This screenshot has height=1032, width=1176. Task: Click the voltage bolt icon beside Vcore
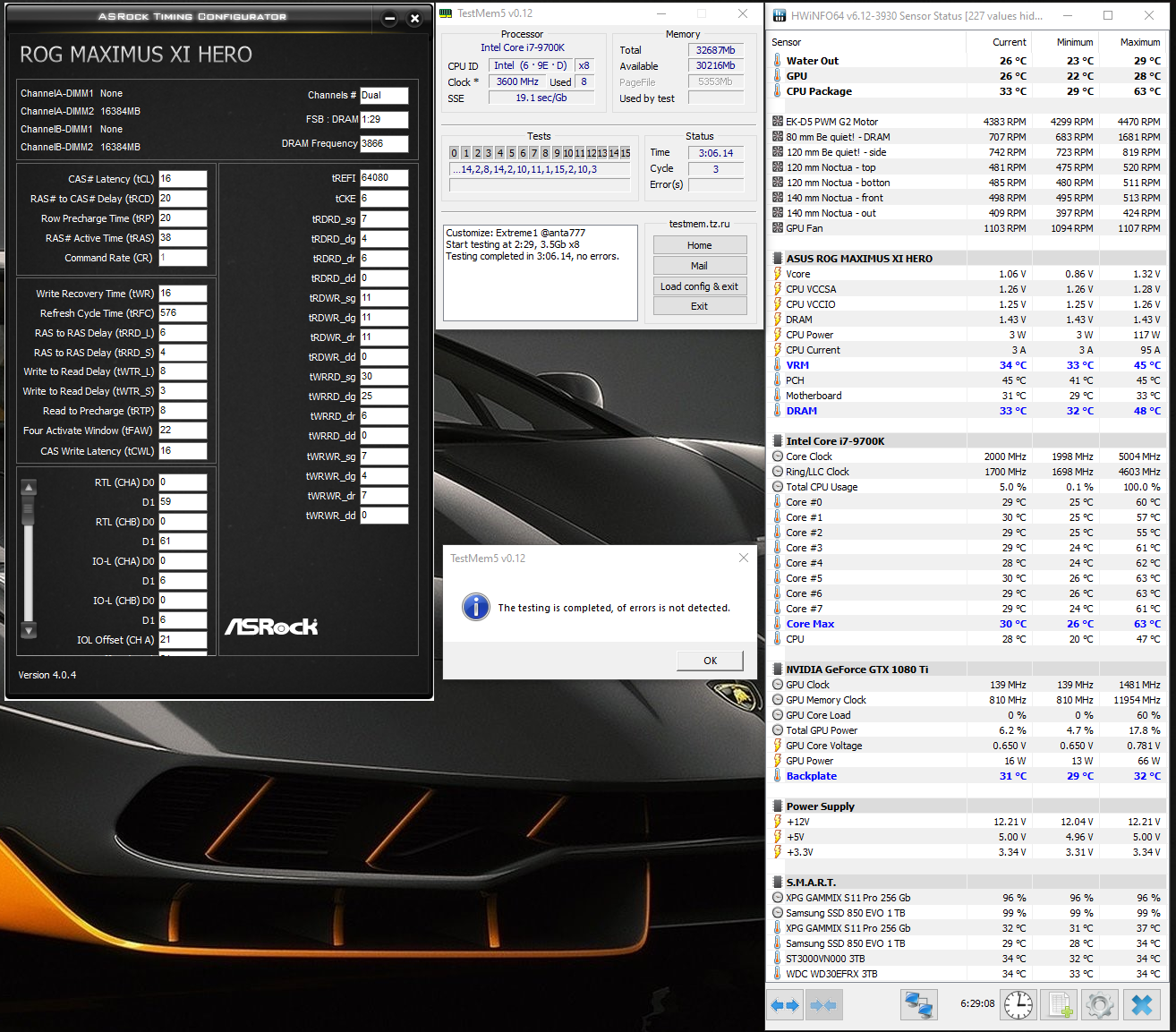tap(778, 274)
